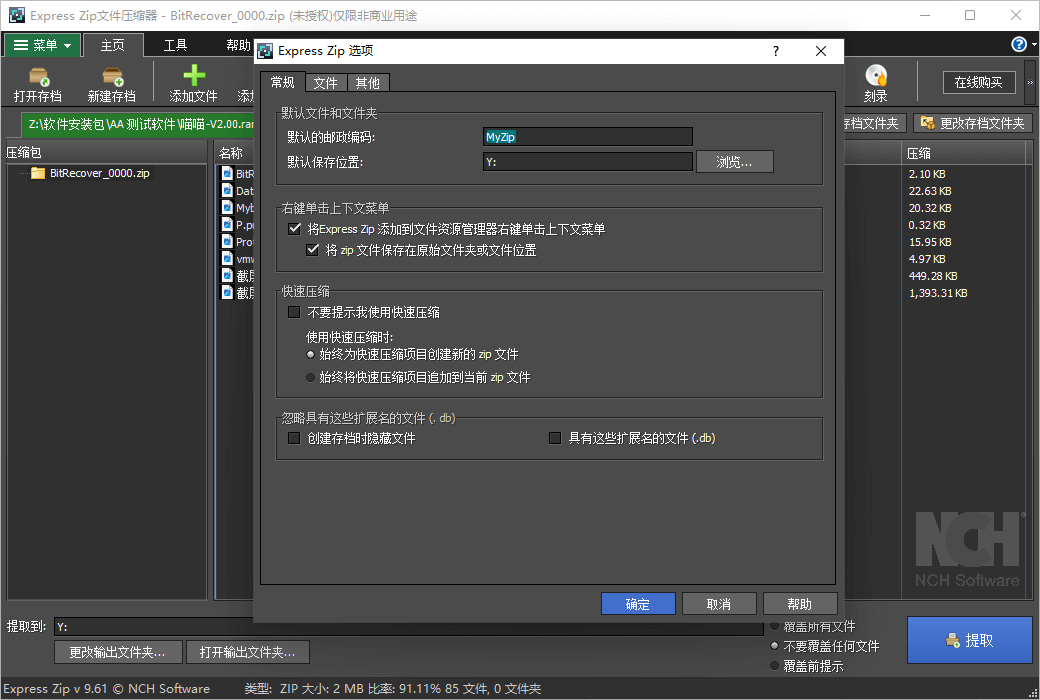1040x700 pixels.
Task: Select 覆盖前提示 radio in main window
Action: click(x=774, y=665)
